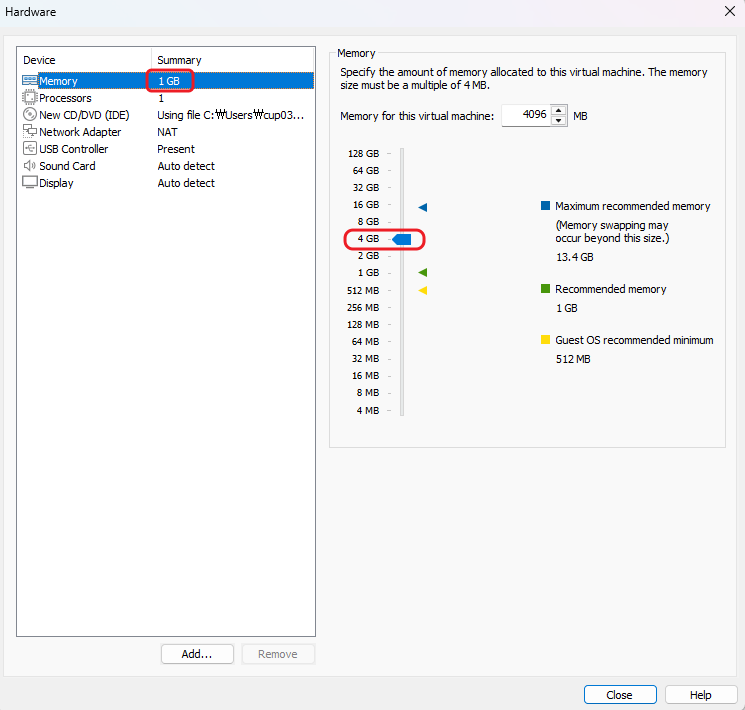Click the 512 MB slider label
This screenshot has height=710, width=745.
363,290
